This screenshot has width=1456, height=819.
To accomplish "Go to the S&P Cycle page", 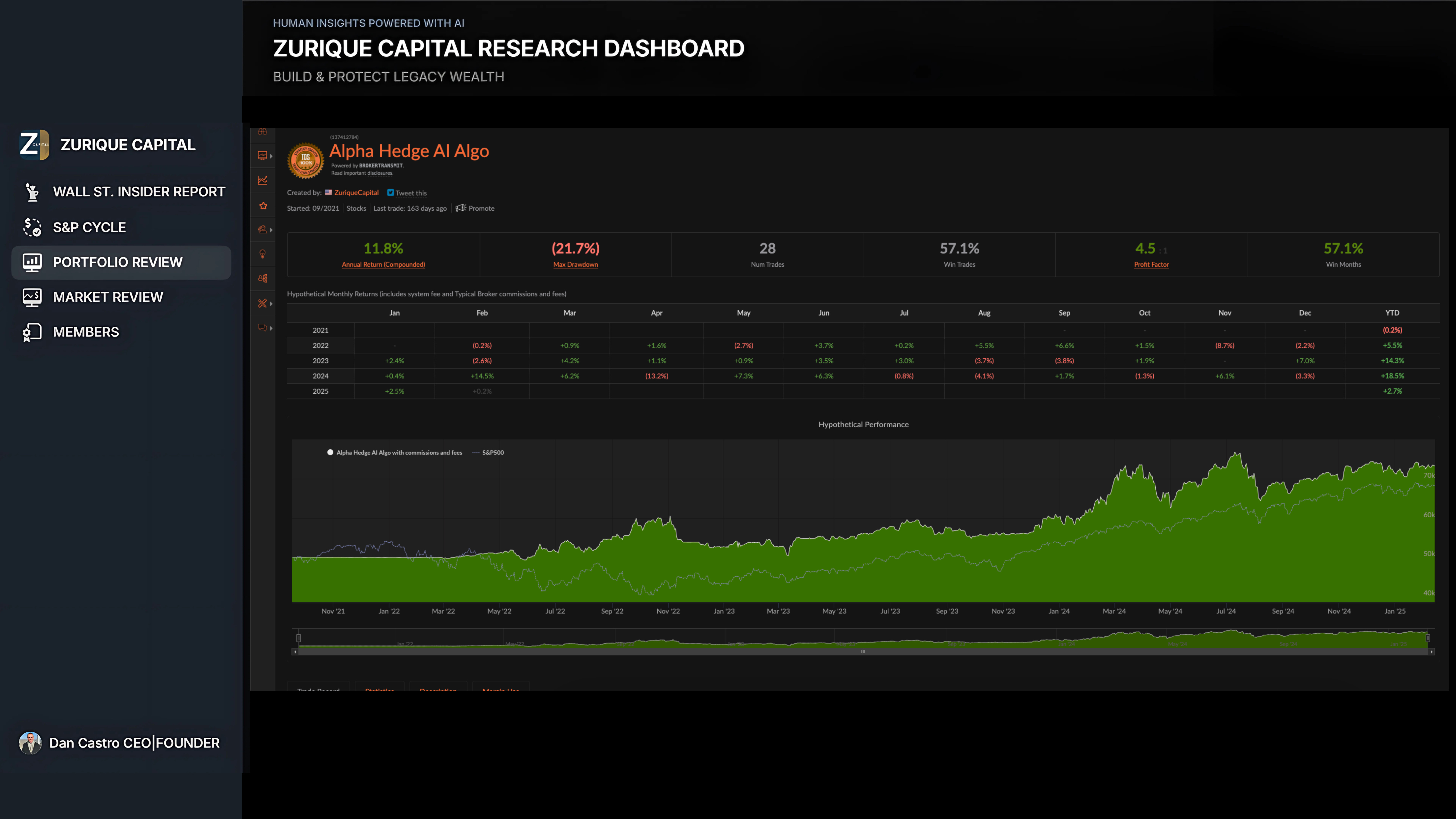I will [89, 227].
